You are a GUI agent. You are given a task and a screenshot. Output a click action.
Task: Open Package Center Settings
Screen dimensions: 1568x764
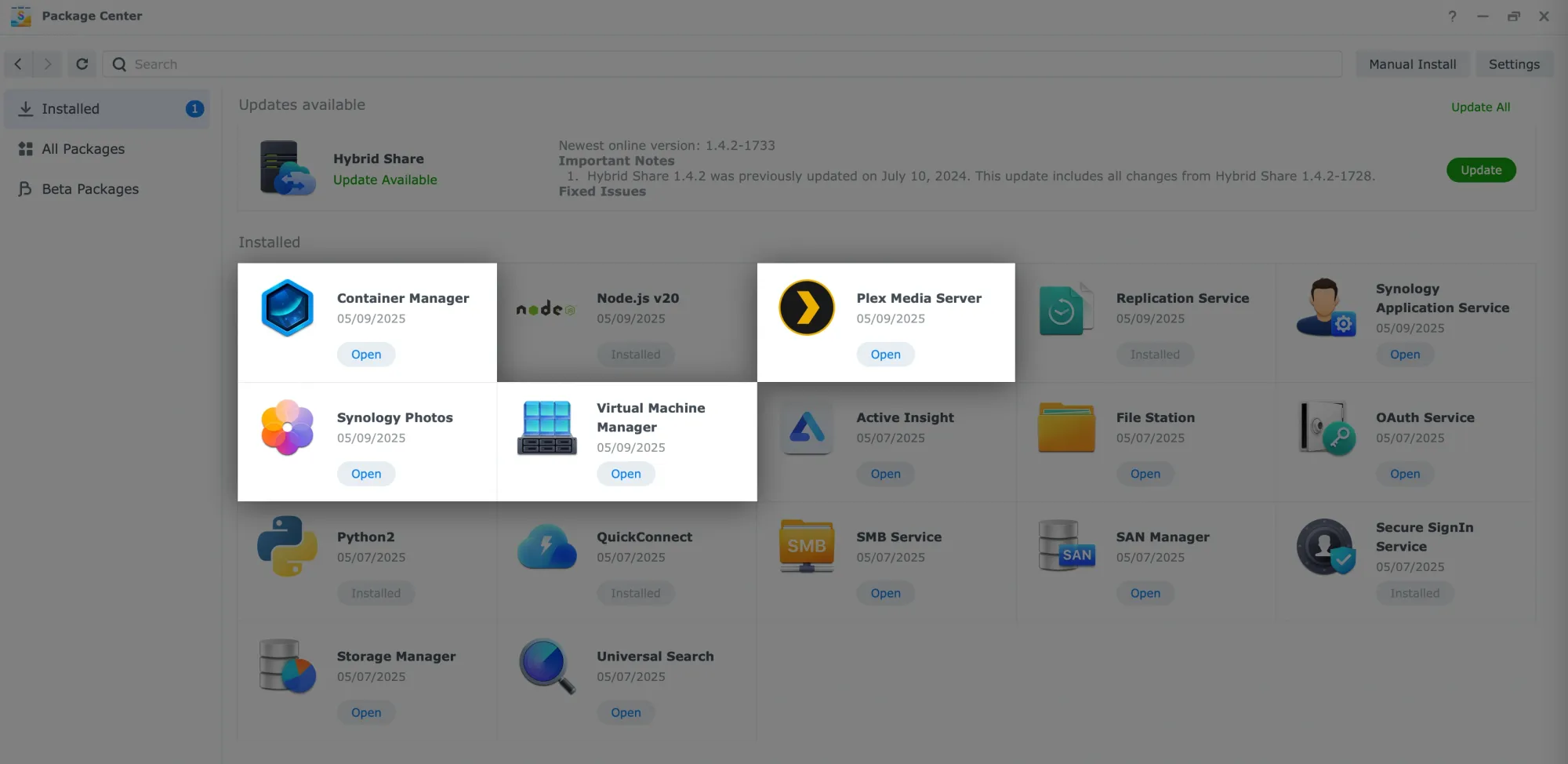1514,64
